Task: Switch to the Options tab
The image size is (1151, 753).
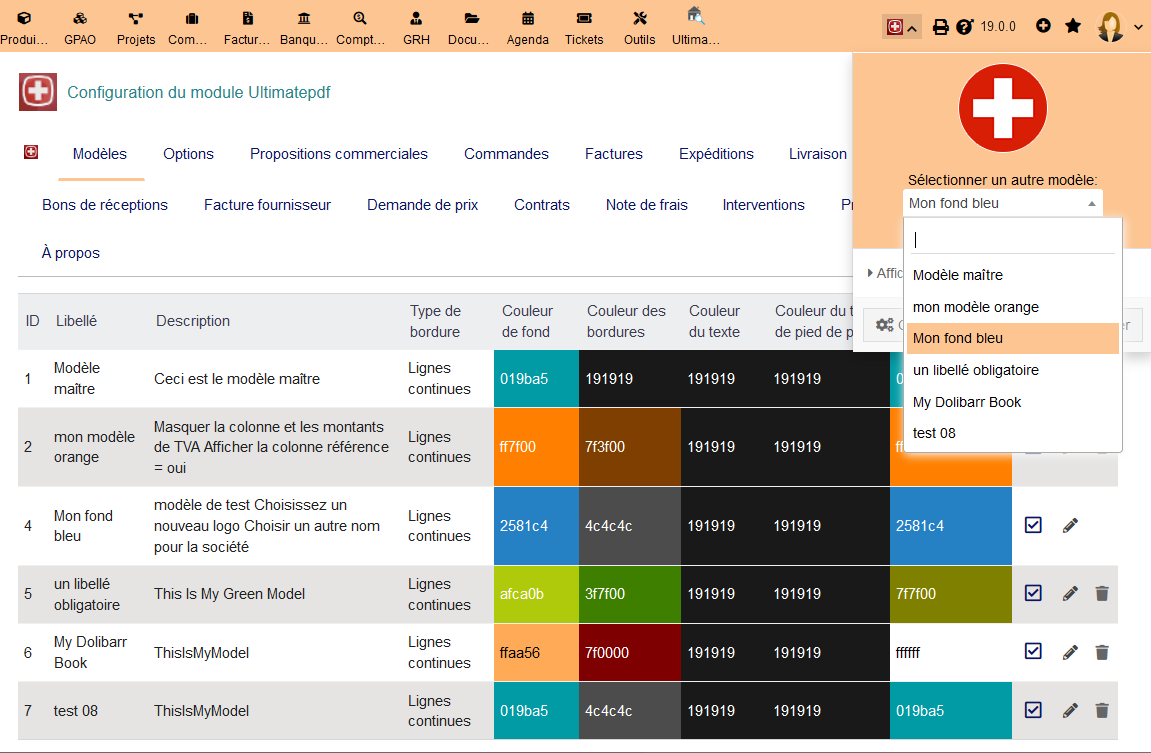Action: pyautogui.click(x=188, y=154)
